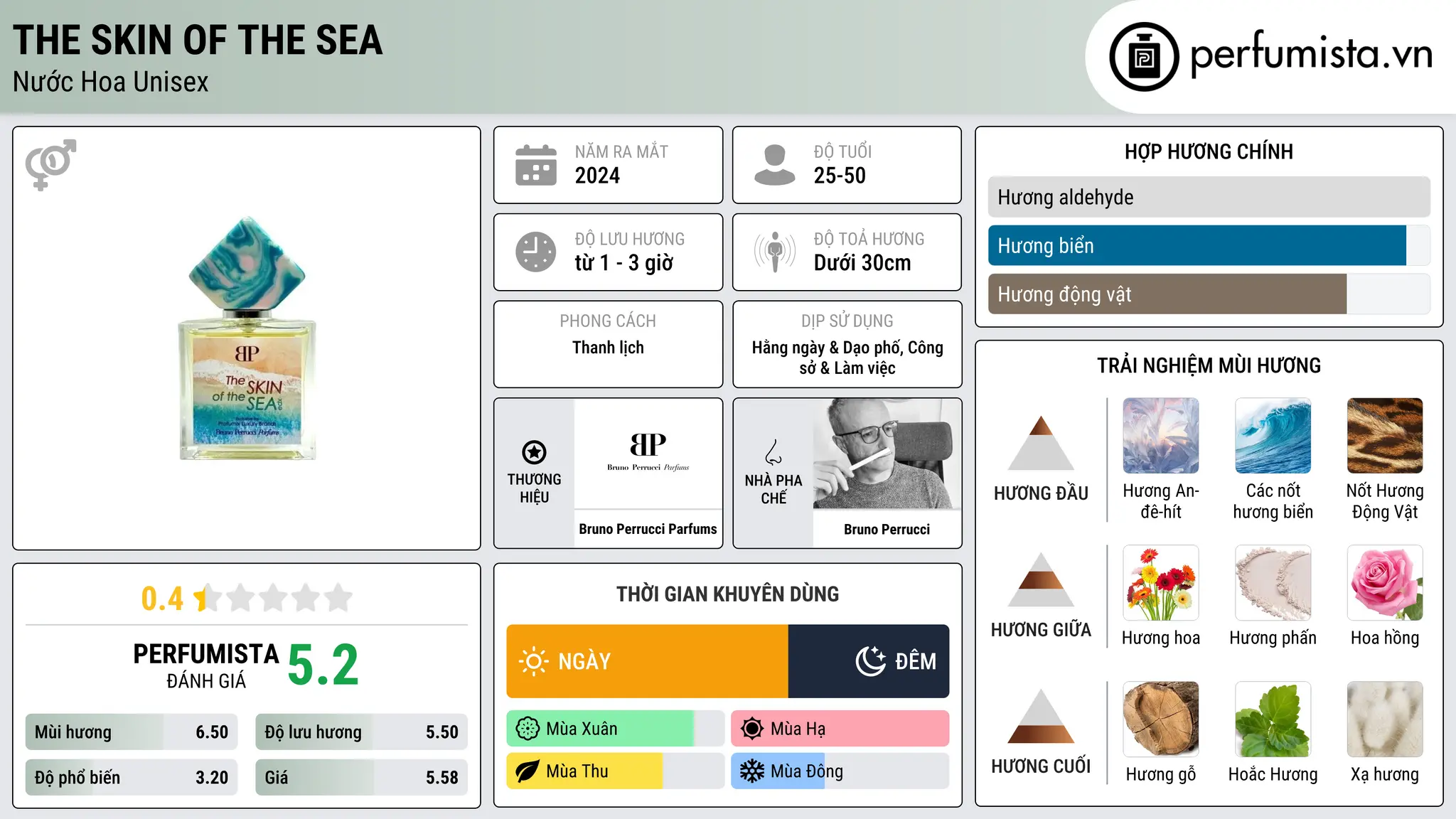Click the Skin of the Sea bottle photo
The height and width of the screenshot is (819, 1456).
[x=247, y=338]
